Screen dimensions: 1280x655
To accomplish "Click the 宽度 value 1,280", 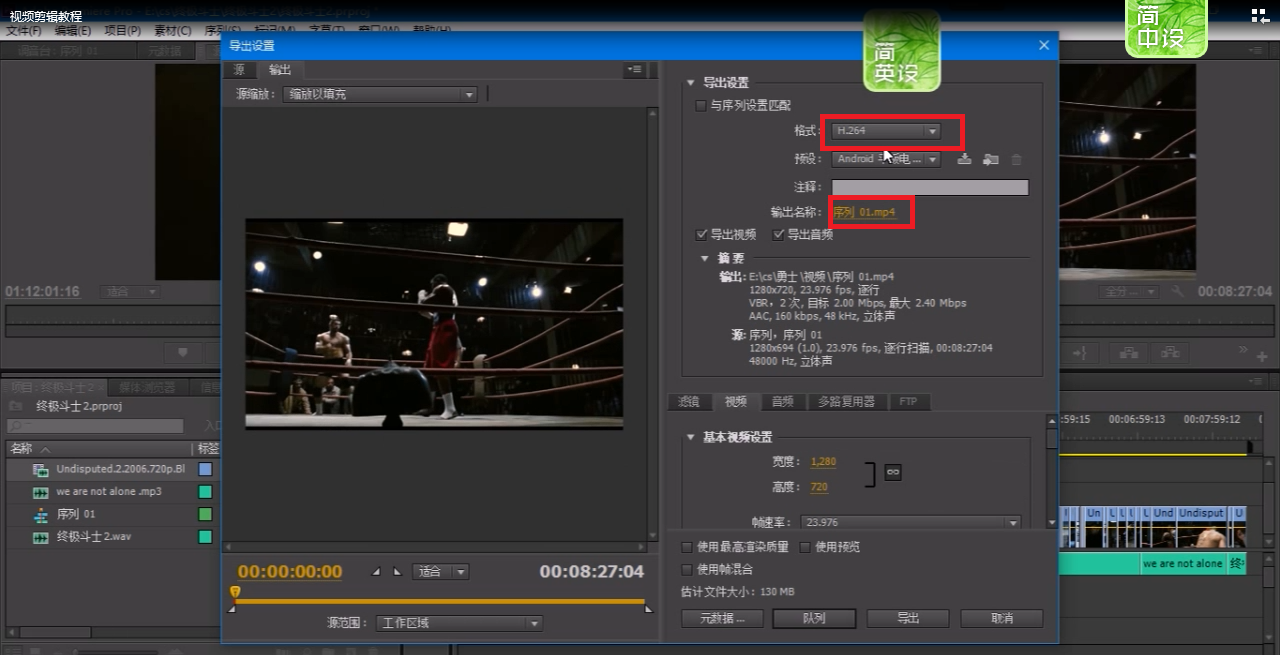I will click(x=823, y=462).
